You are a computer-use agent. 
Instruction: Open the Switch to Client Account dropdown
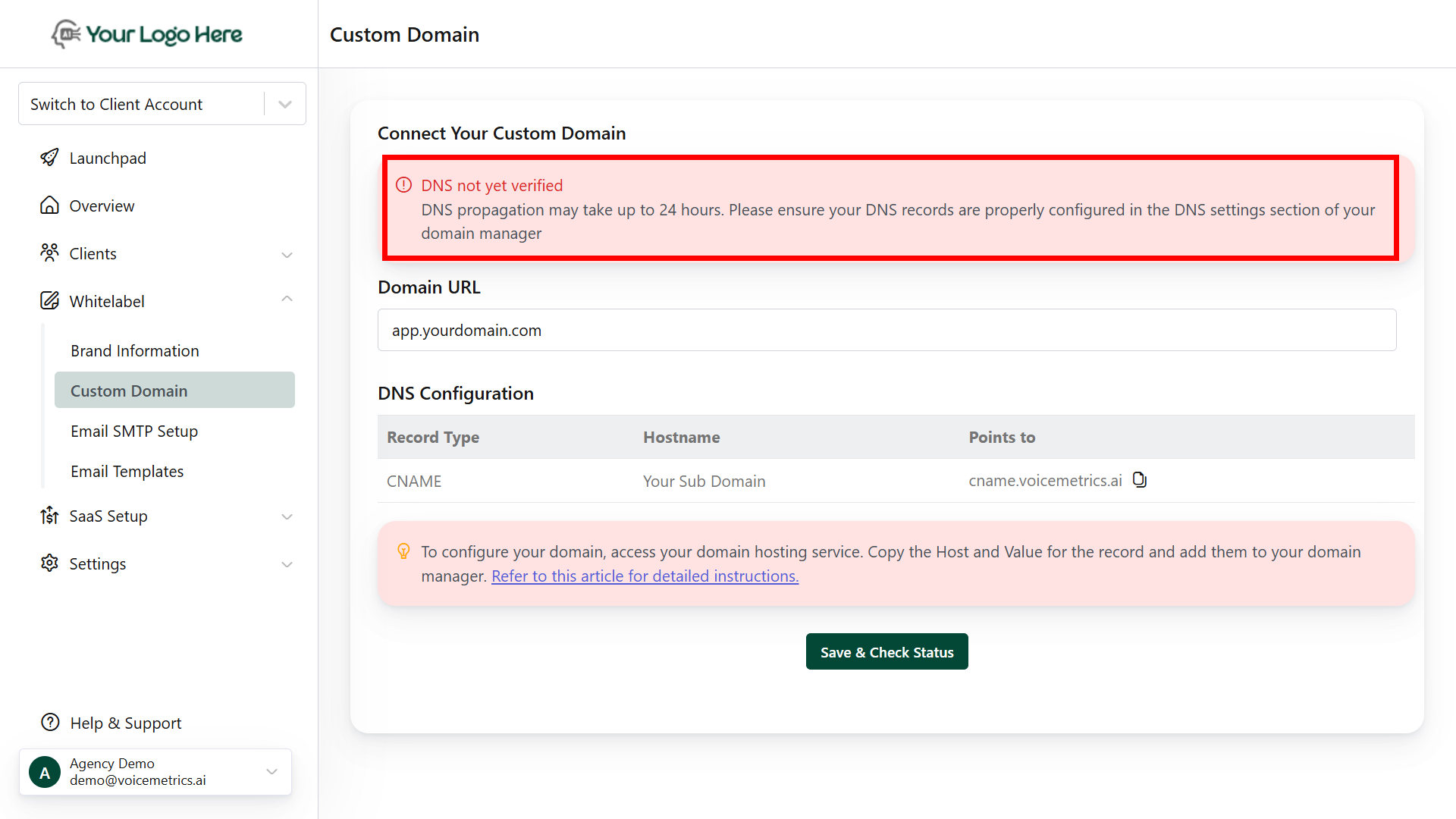(284, 103)
